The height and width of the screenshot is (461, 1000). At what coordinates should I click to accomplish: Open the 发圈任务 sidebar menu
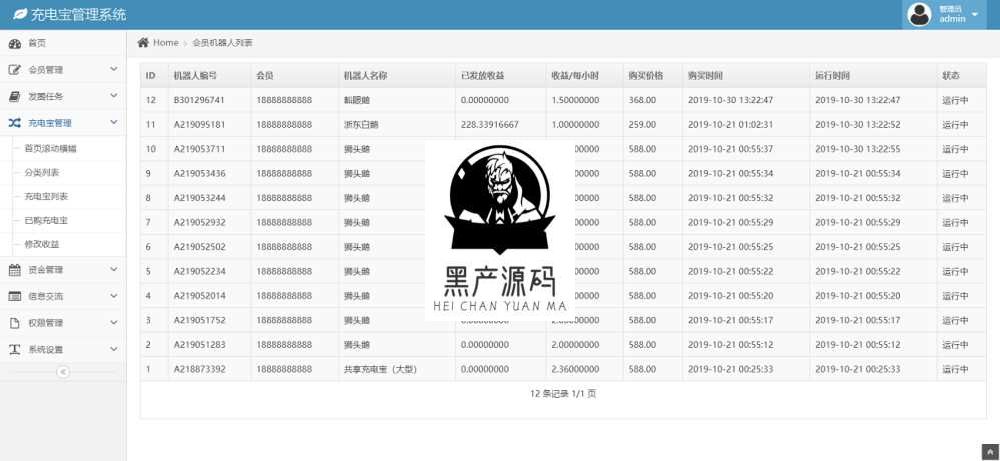click(63, 96)
